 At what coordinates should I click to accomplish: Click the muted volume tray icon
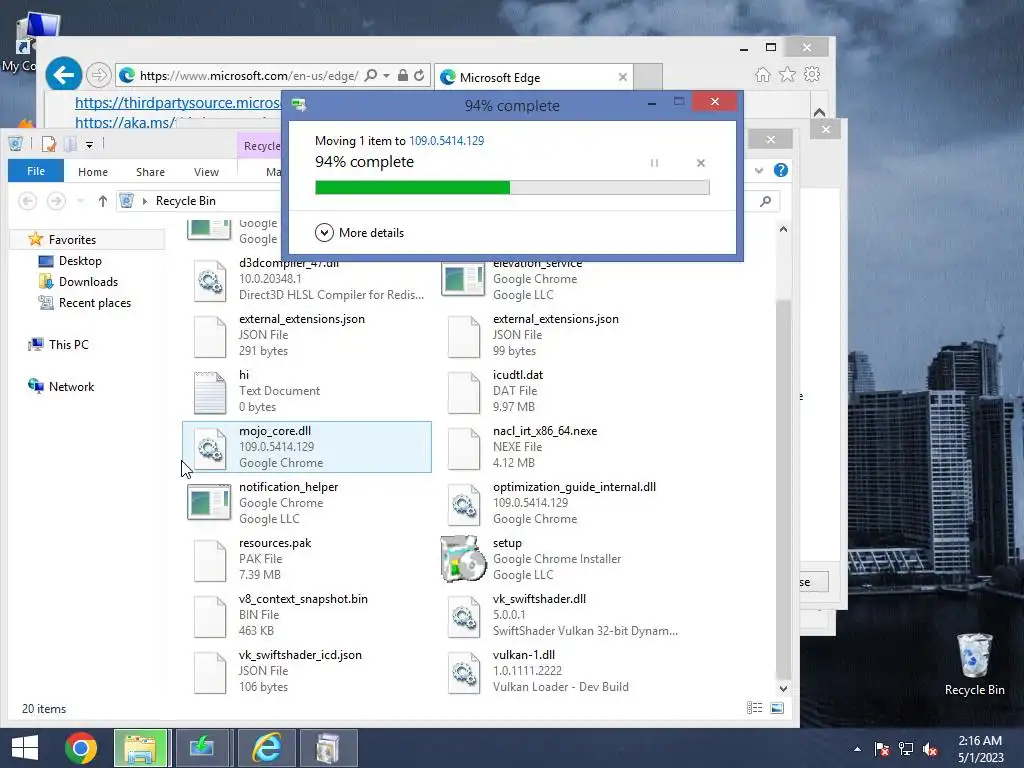(930, 748)
